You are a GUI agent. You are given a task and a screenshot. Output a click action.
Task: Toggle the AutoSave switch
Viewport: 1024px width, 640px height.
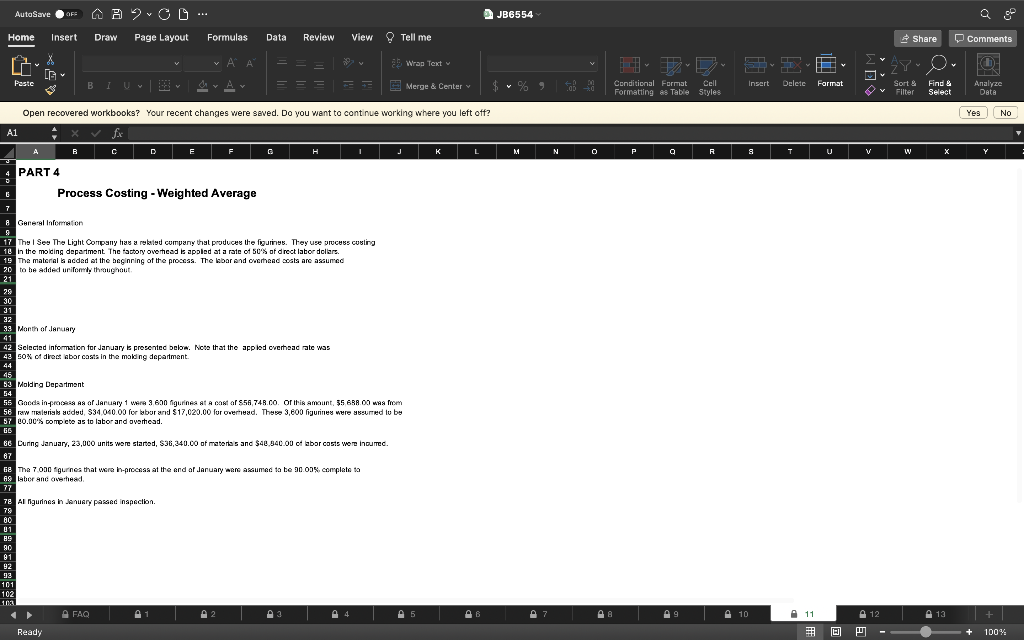pyautogui.click(x=68, y=14)
